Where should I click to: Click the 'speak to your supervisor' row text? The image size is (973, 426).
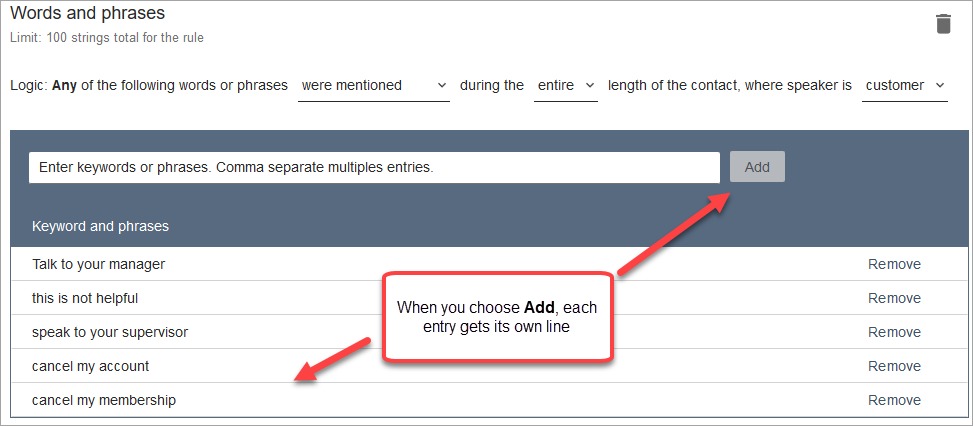[x=110, y=332]
